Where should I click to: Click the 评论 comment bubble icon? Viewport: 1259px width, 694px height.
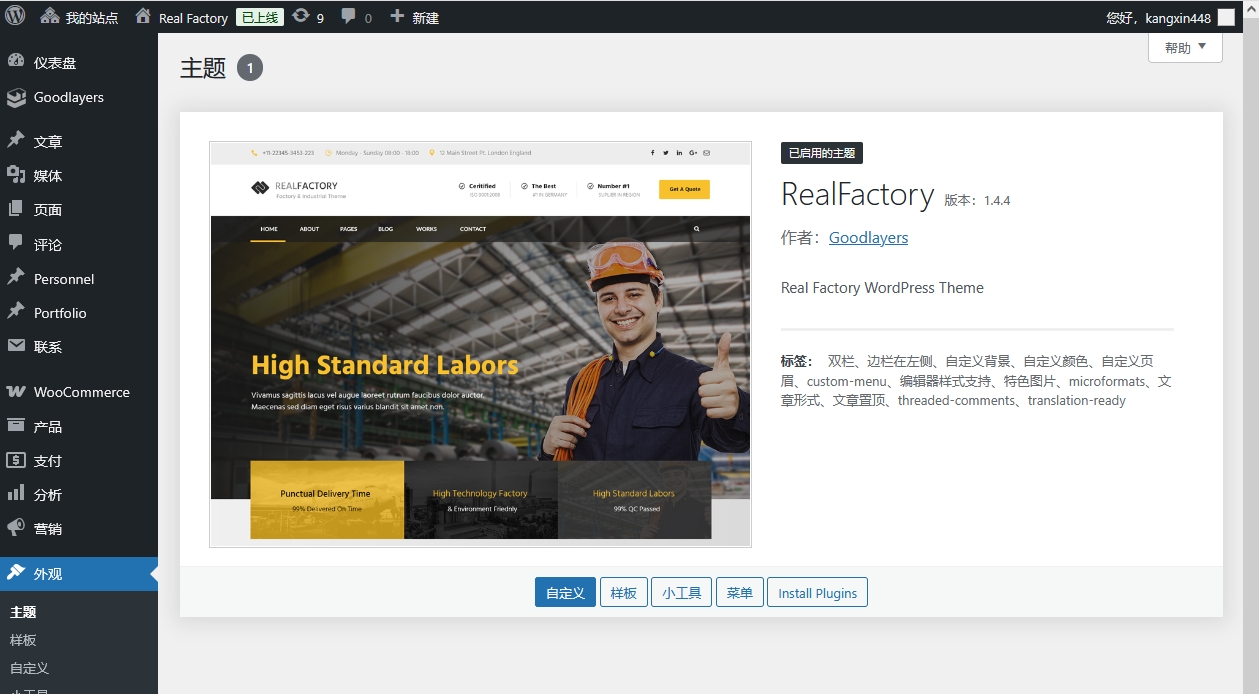pos(16,243)
